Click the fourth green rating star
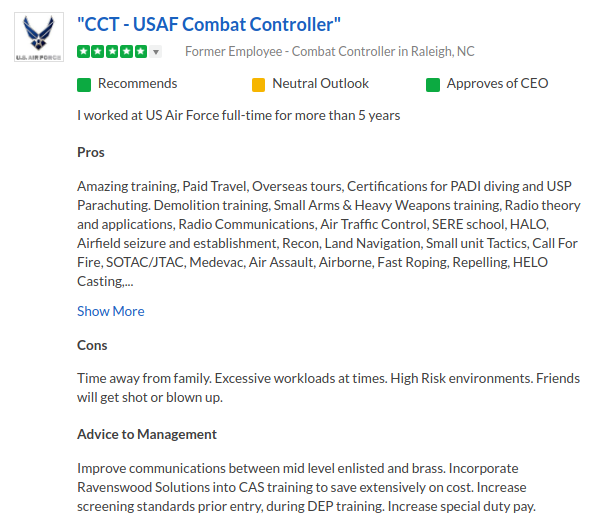Screen dimensions: 600x524 [x=126, y=52]
